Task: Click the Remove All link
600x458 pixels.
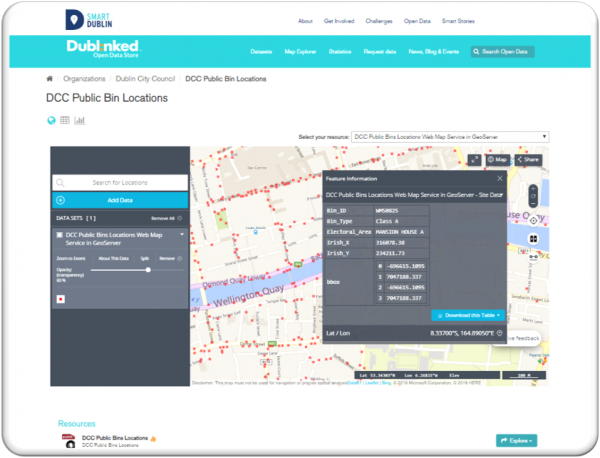Action: pyautogui.click(x=163, y=218)
